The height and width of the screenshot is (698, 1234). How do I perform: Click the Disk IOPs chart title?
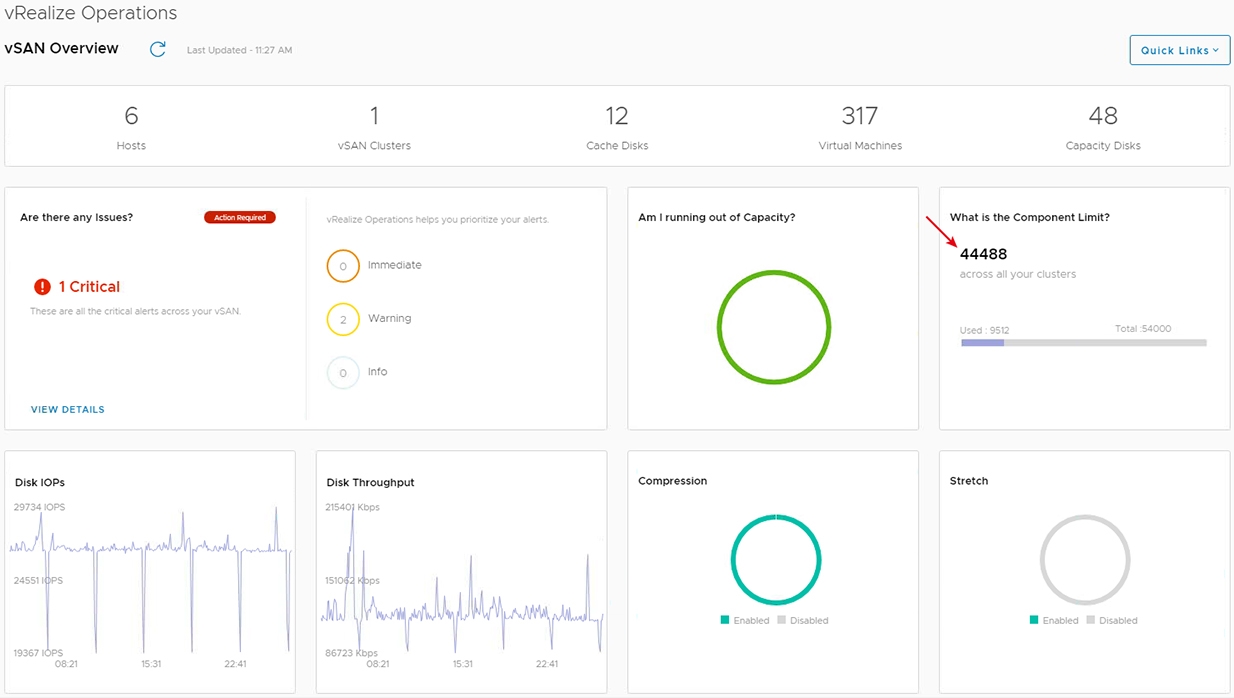tap(40, 482)
